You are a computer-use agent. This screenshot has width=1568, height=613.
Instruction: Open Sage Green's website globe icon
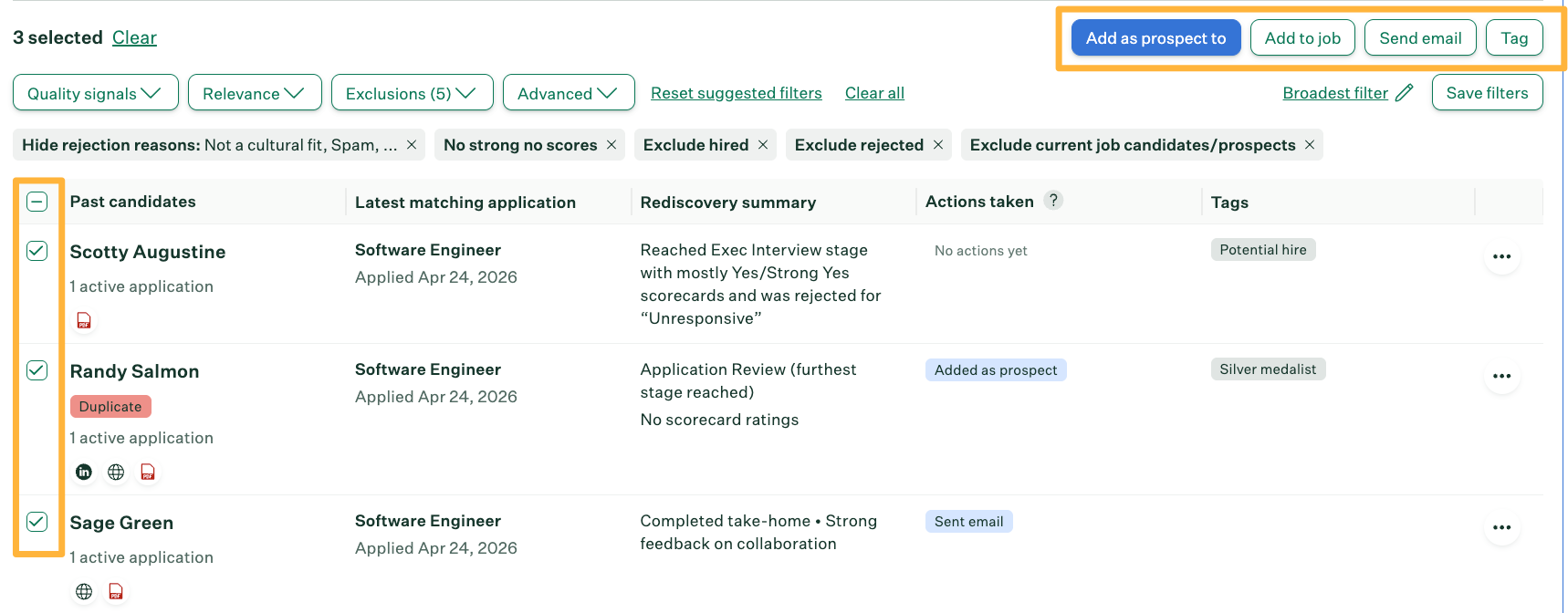tap(84, 591)
